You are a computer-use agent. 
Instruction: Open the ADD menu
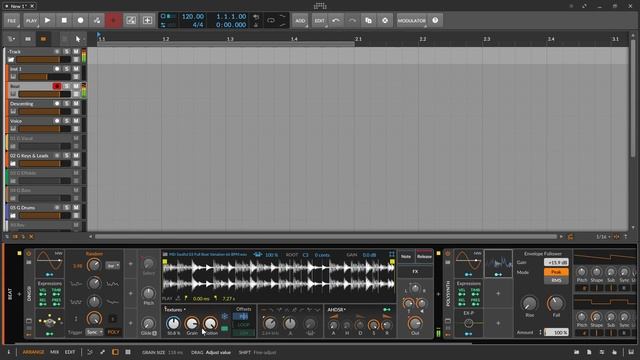point(300,20)
